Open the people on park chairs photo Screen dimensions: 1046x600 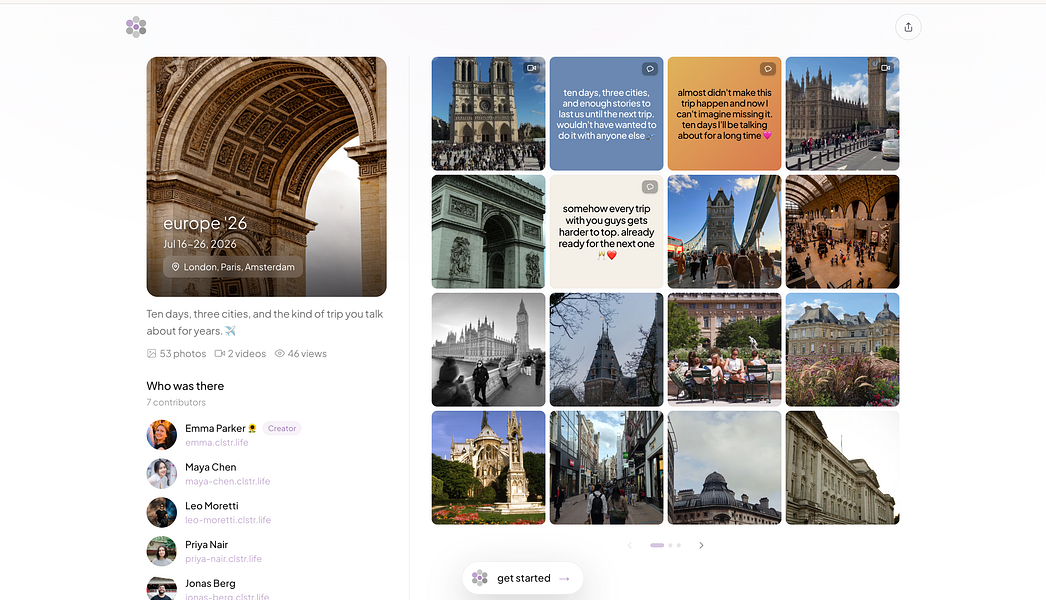pyautogui.click(x=724, y=350)
